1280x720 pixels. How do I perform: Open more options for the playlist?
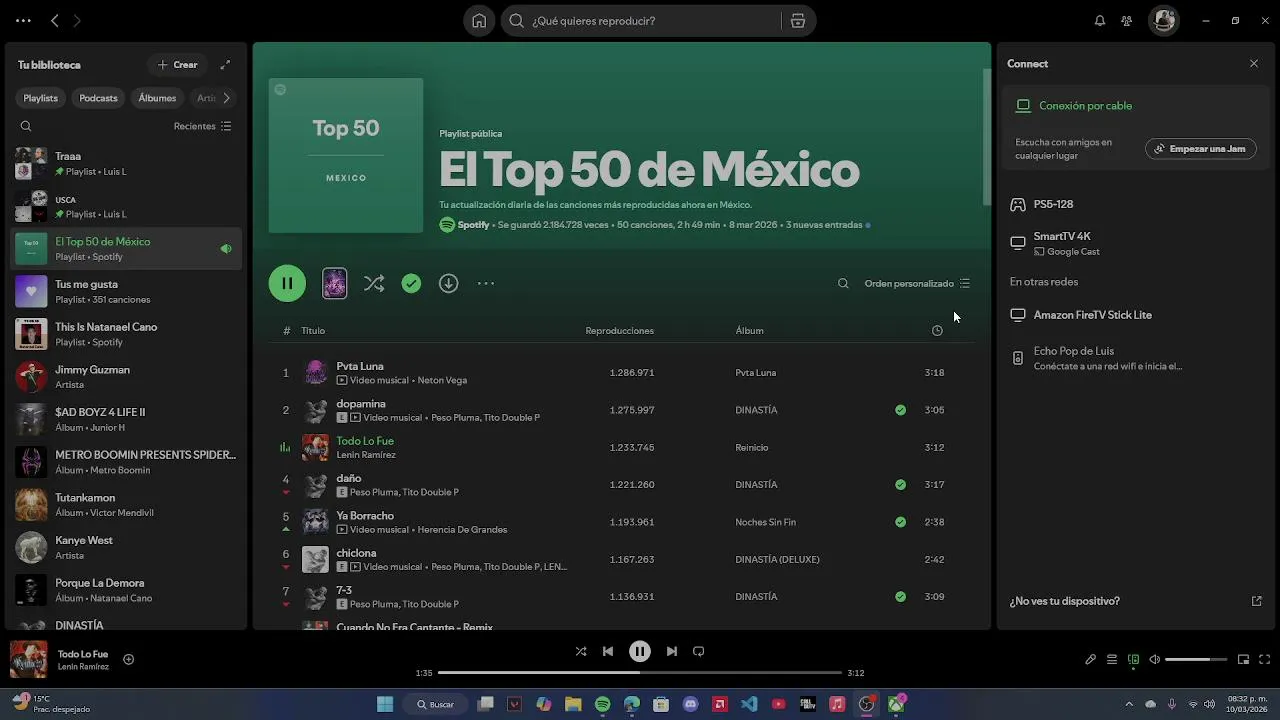coord(486,284)
